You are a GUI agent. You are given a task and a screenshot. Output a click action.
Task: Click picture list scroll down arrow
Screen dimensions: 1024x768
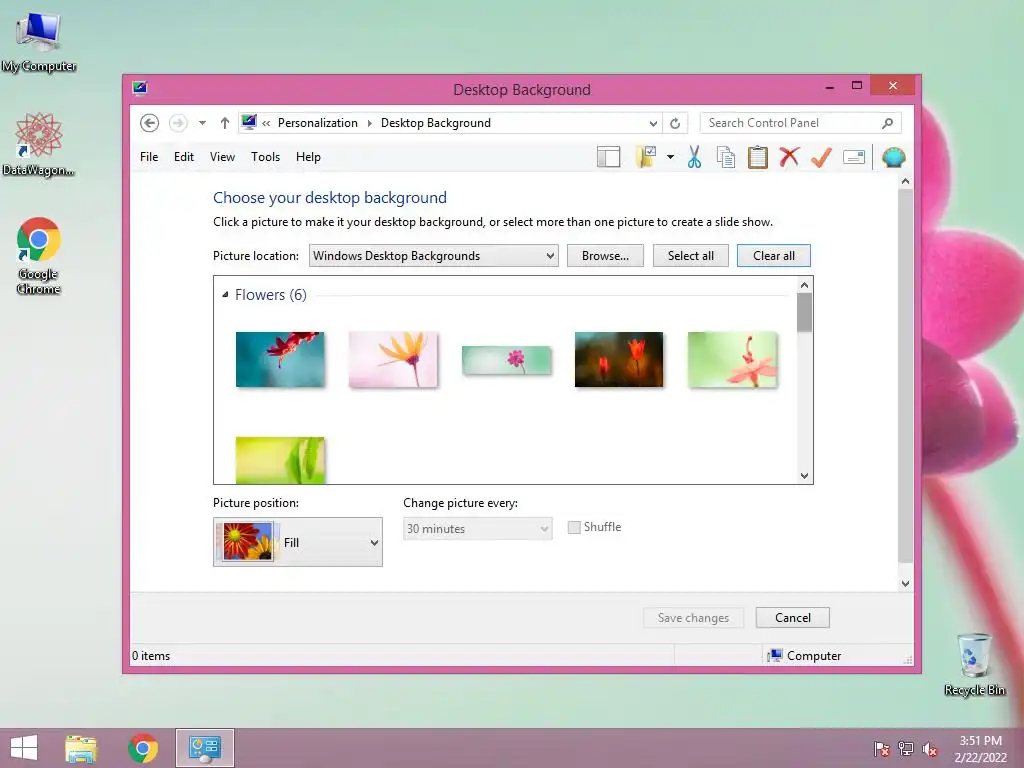tap(805, 475)
